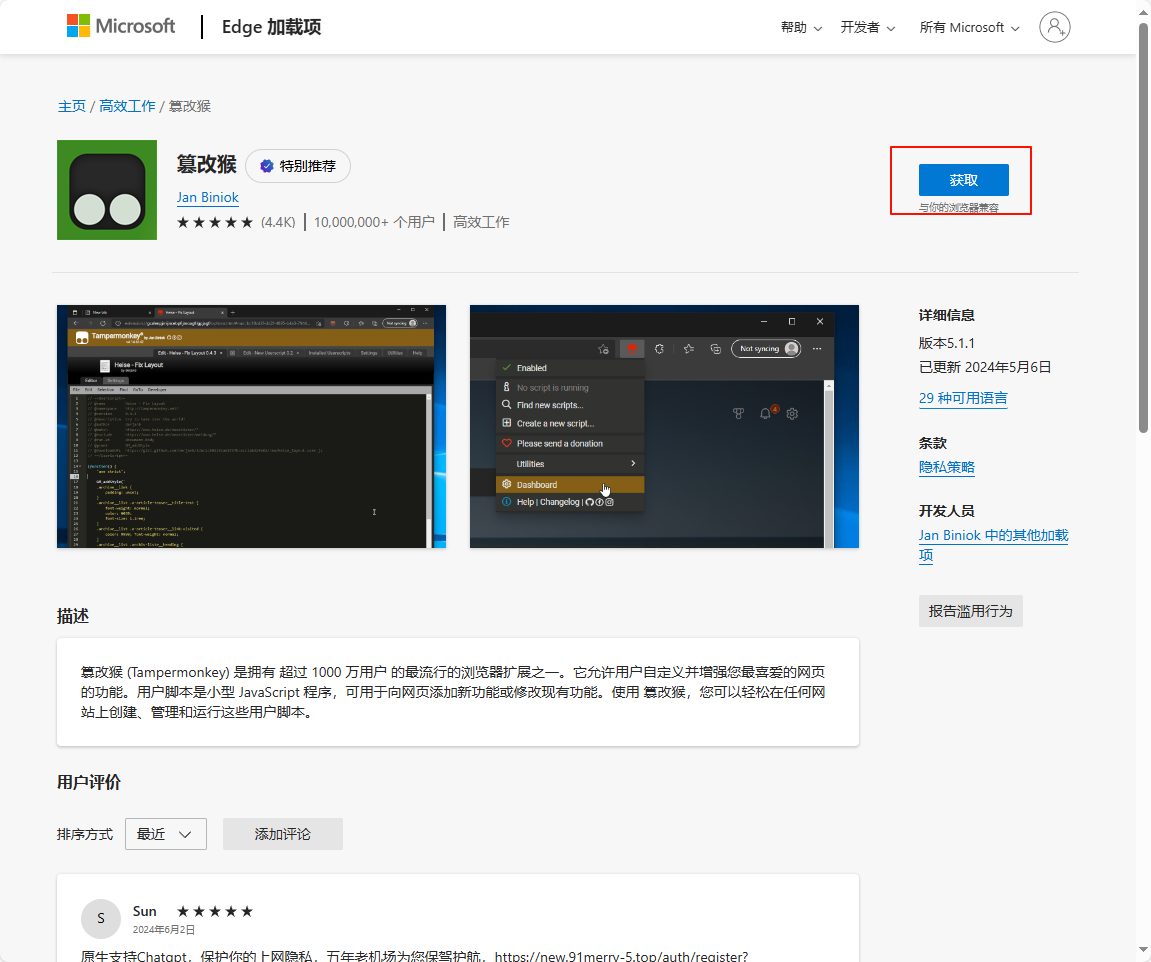Click the Edge 加载项 title link
Screen dimensions: 1151x962
pos(272,27)
